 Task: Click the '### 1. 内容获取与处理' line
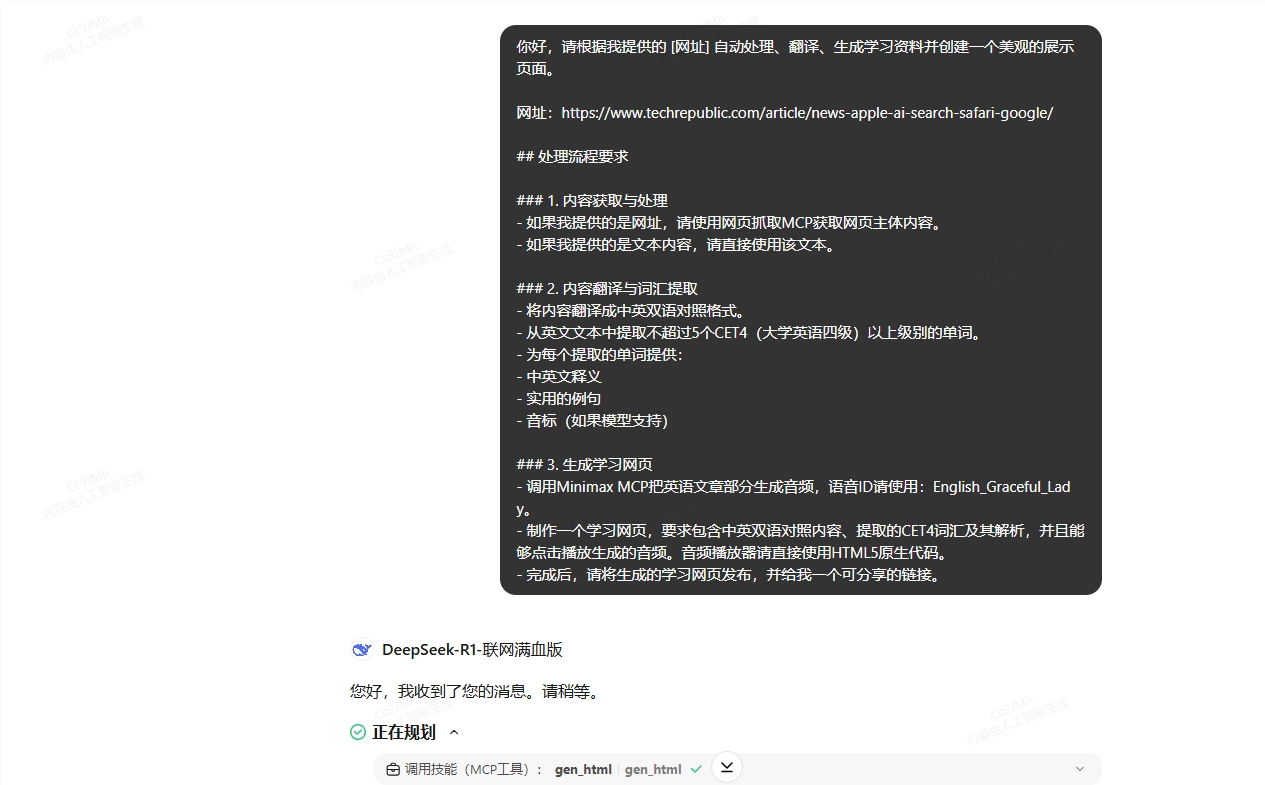592,201
